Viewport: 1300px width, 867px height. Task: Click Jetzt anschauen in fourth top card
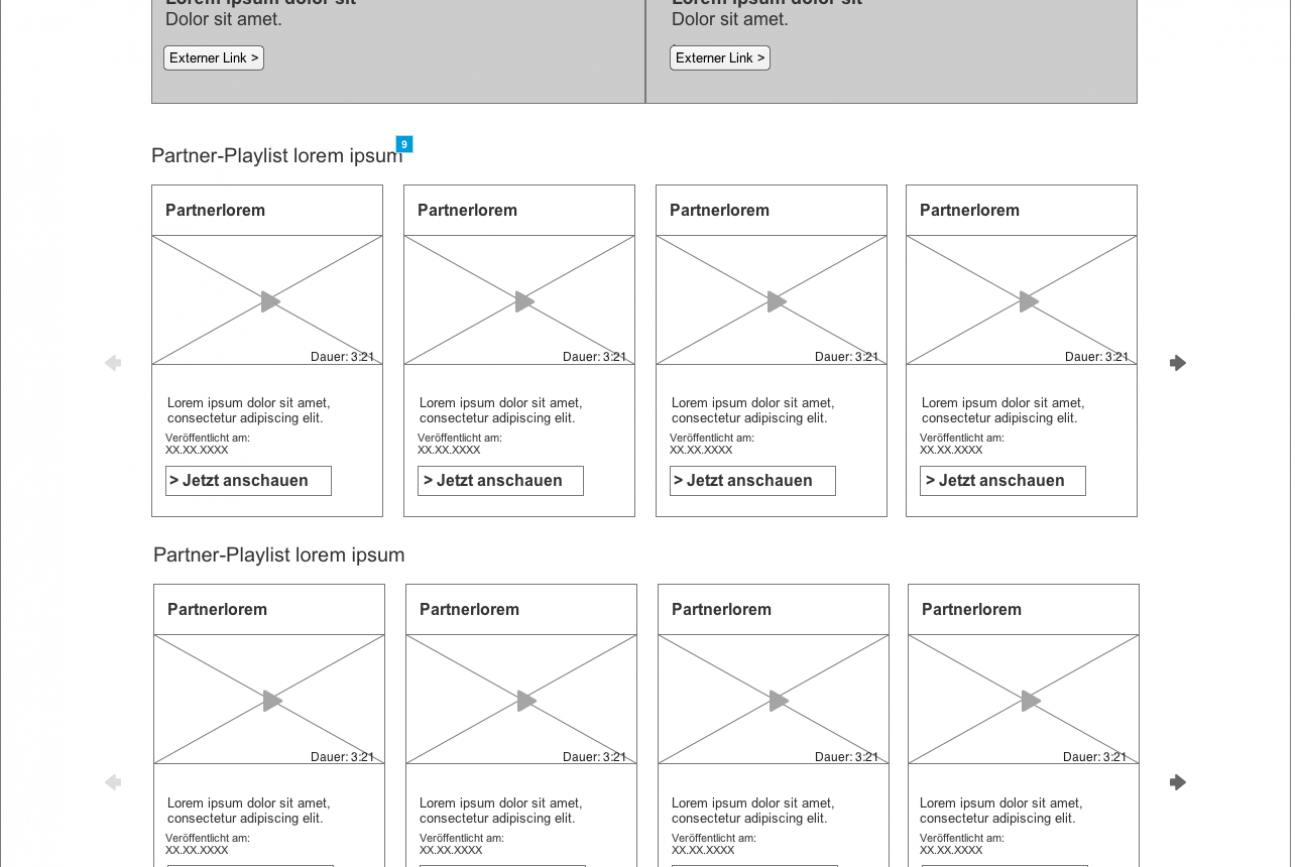pyautogui.click(x=1002, y=481)
